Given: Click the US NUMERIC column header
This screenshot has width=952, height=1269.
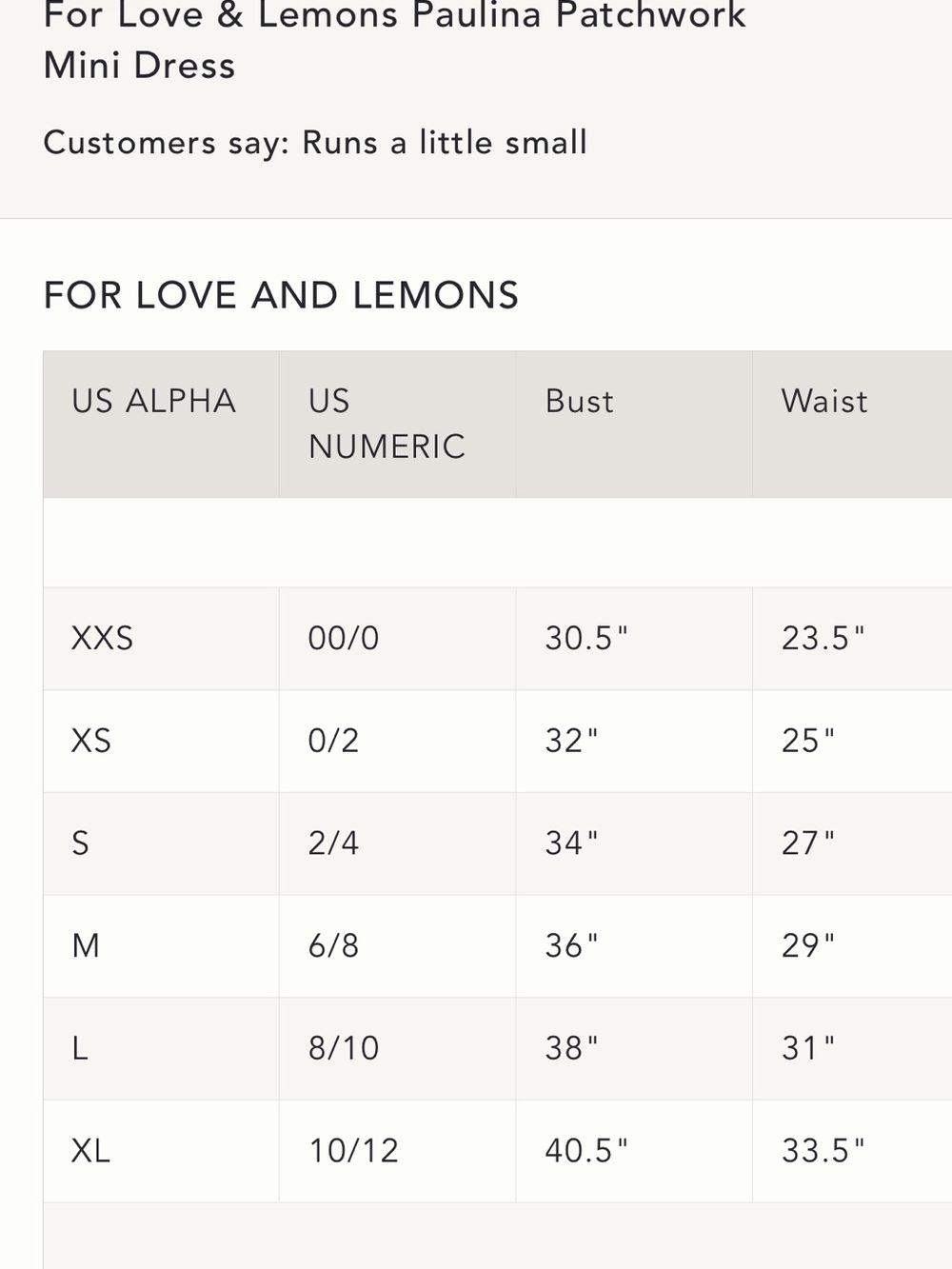Looking at the screenshot, I should [387, 424].
